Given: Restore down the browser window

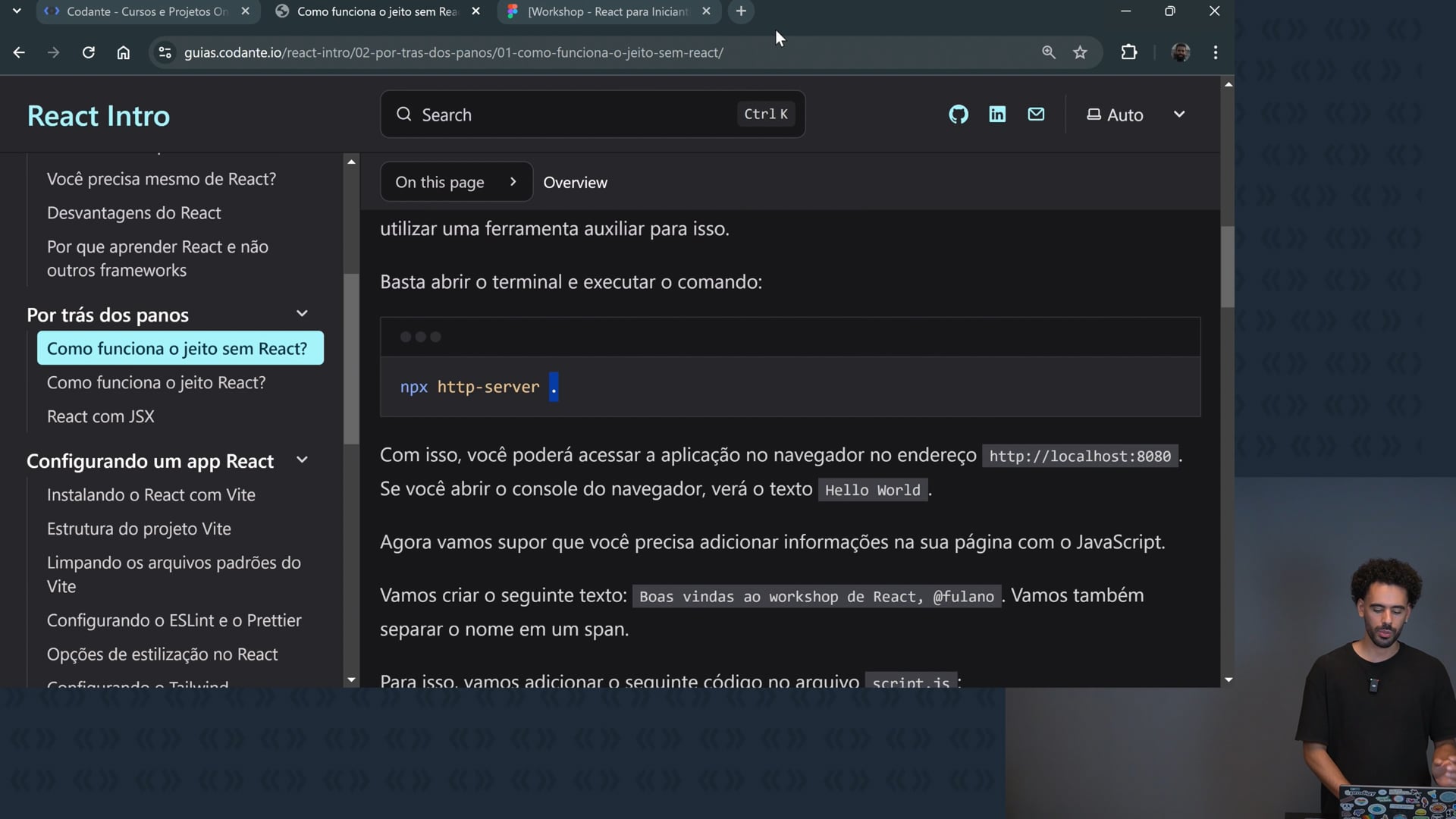Looking at the screenshot, I should coord(1170,11).
